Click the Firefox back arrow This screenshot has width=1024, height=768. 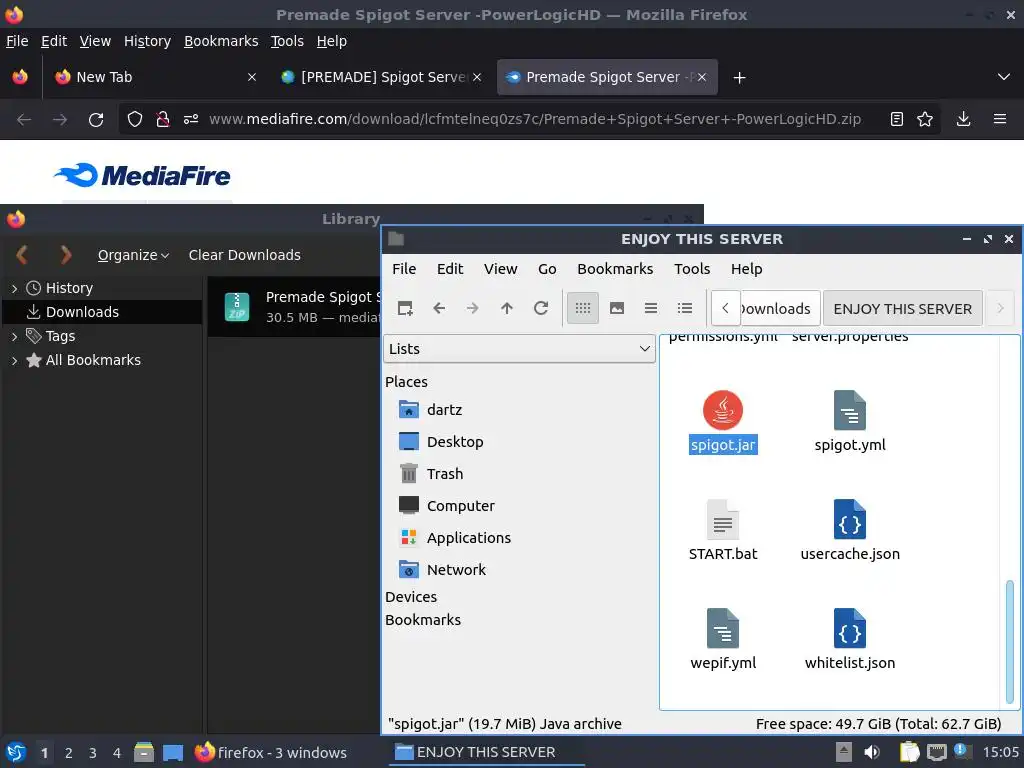click(24, 120)
